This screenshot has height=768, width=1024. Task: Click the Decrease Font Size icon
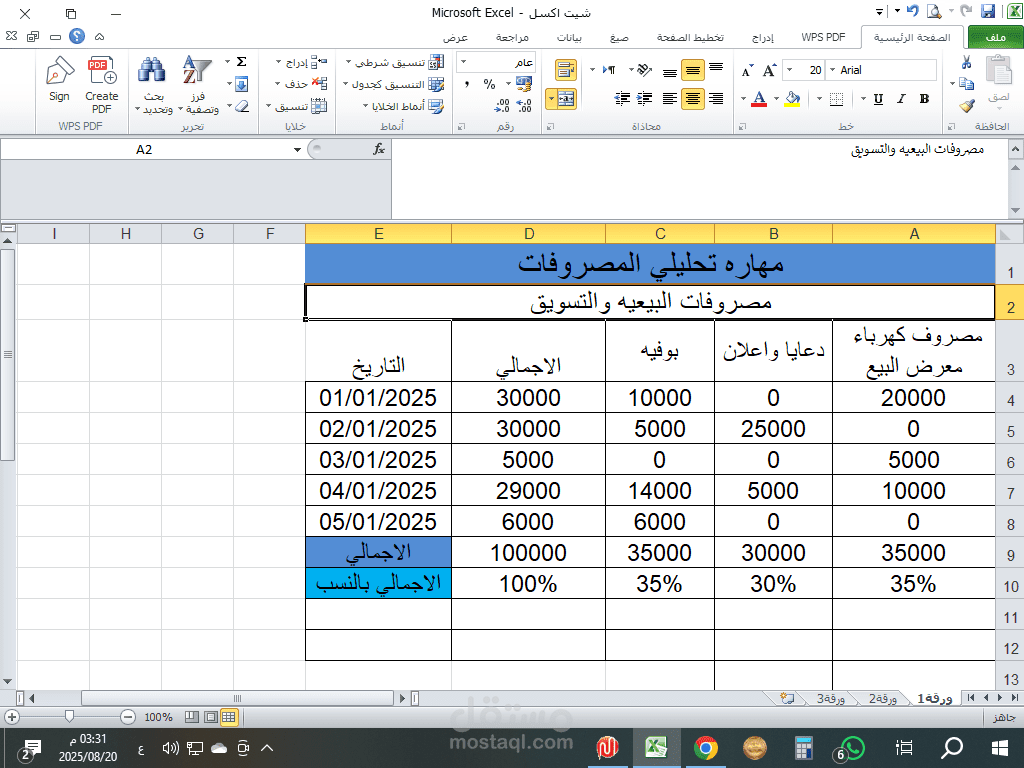click(748, 71)
